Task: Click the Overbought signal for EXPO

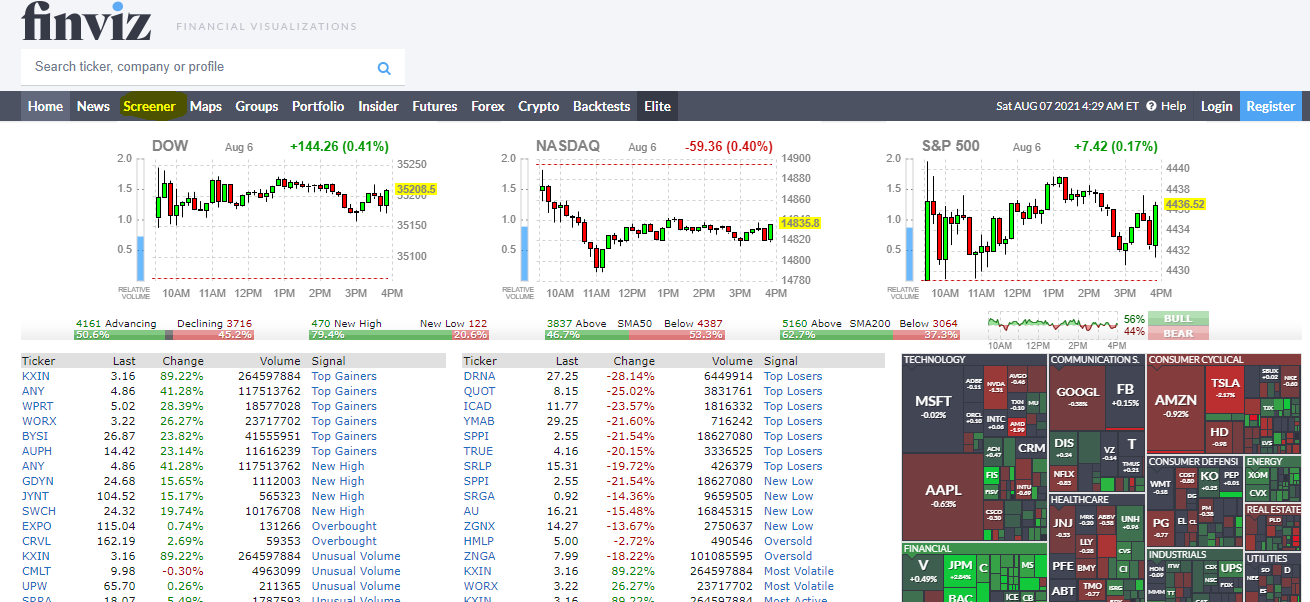Action: [344, 526]
